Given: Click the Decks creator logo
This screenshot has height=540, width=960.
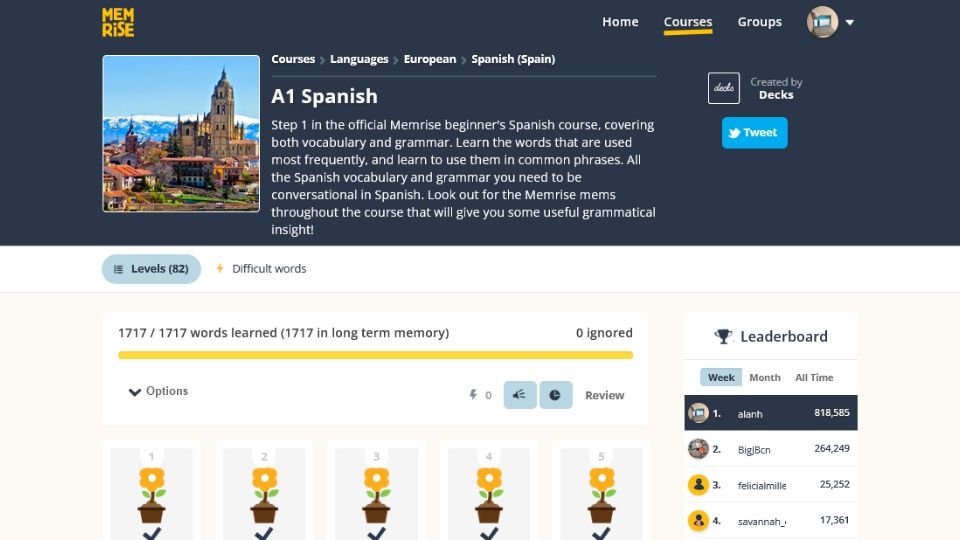Looking at the screenshot, I should coord(724,88).
